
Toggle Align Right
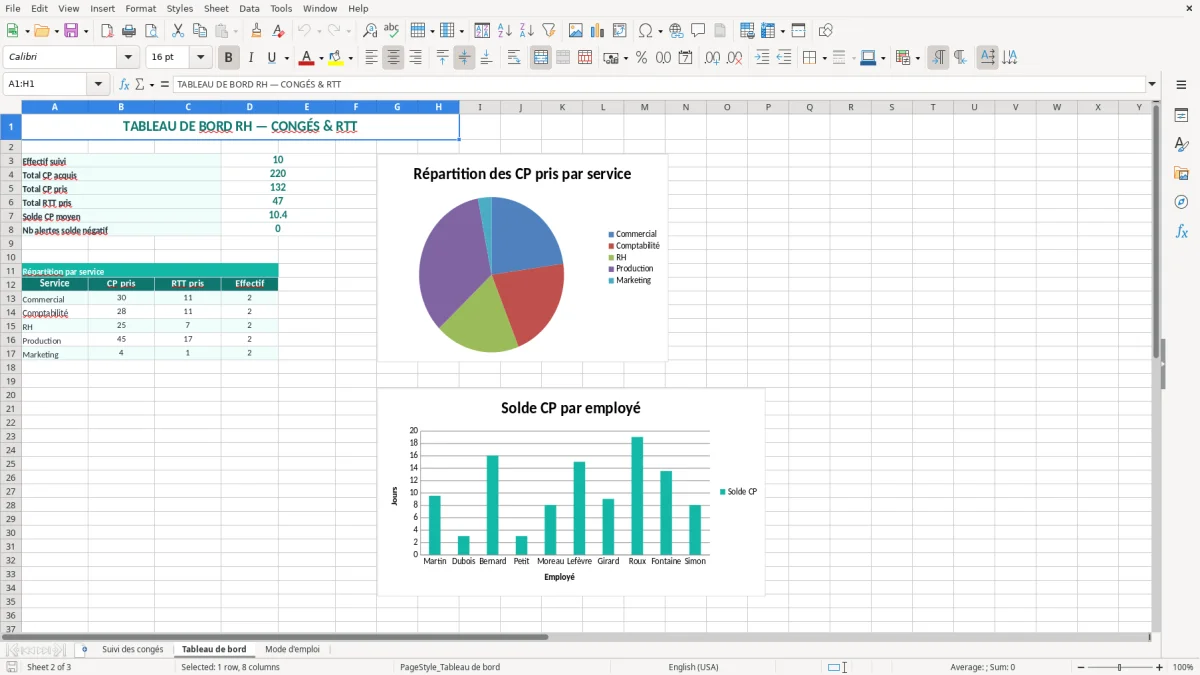pyautogui.click(x=415, y=58)
